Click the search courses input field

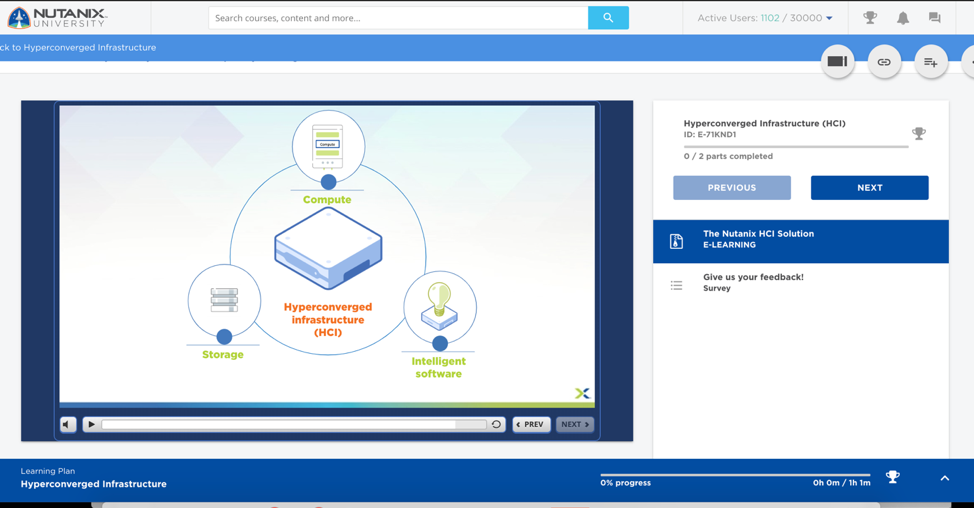pos(398,18)
